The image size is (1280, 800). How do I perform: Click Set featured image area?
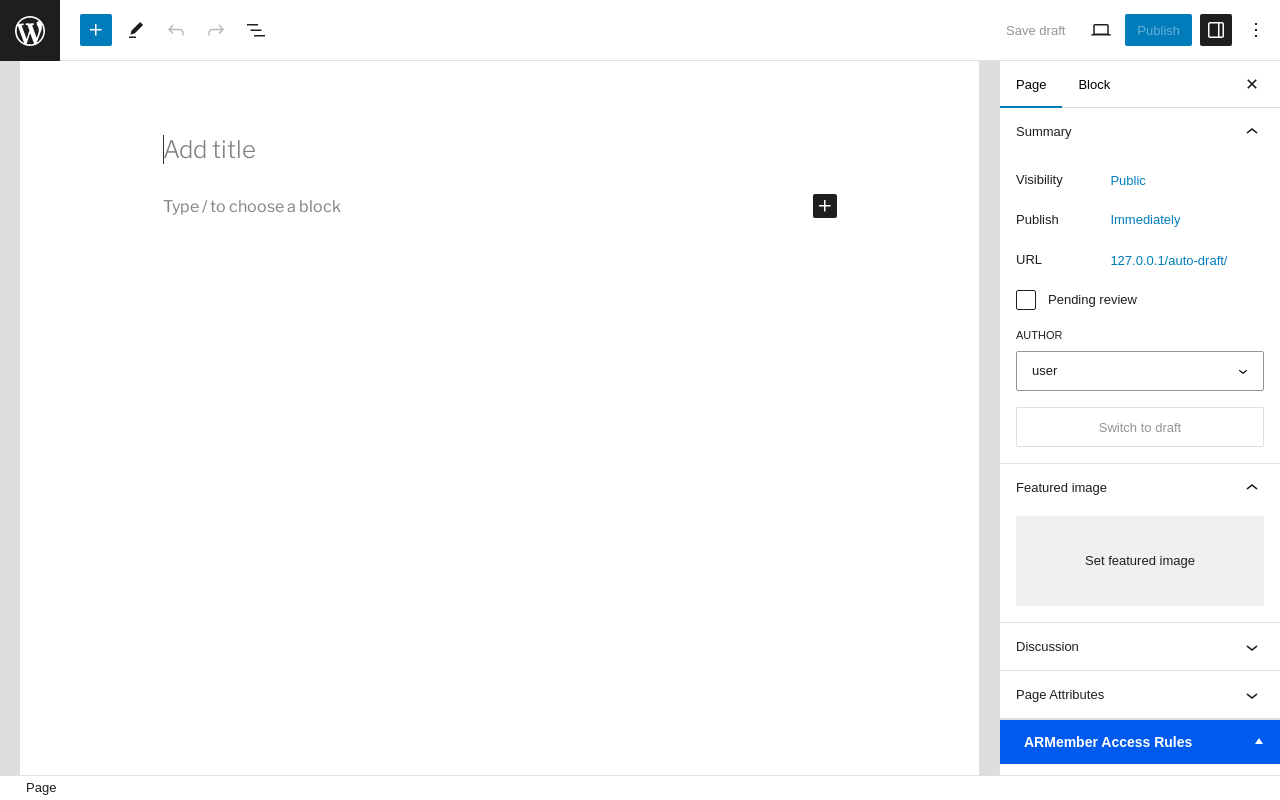(1140, 561)
